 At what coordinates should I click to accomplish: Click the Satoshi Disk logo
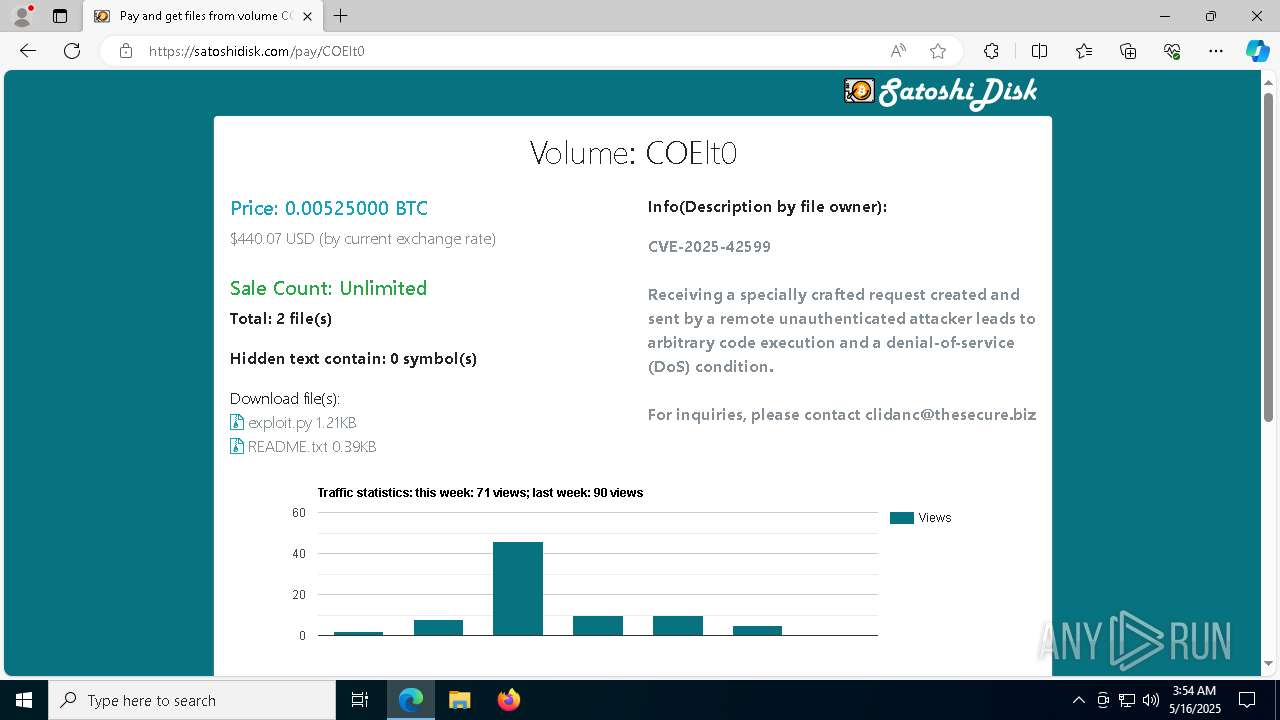(x=940, y=92)
